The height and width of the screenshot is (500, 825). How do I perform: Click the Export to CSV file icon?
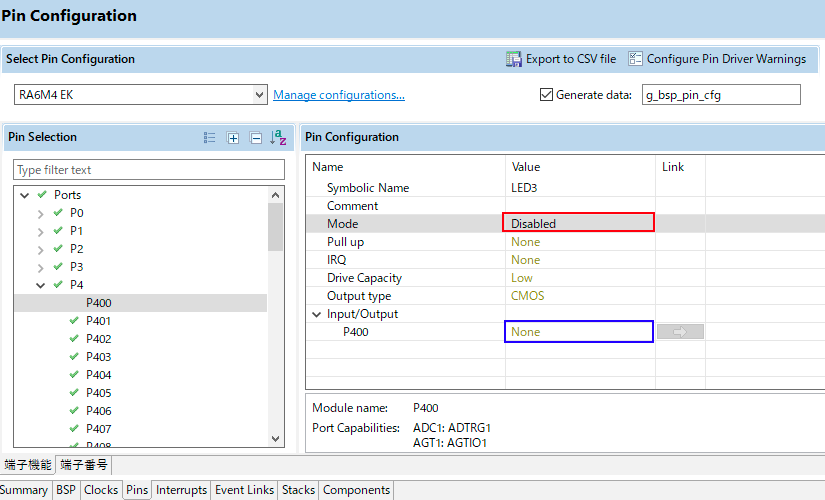coord(514,59)
